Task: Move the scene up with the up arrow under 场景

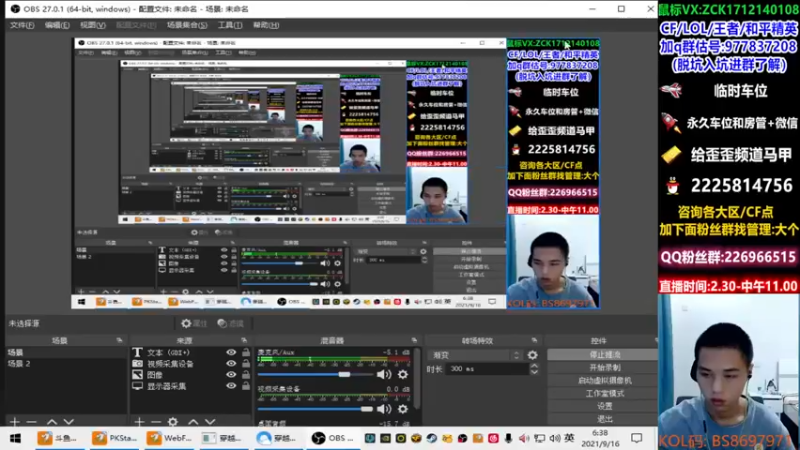Action: [52, 421]
